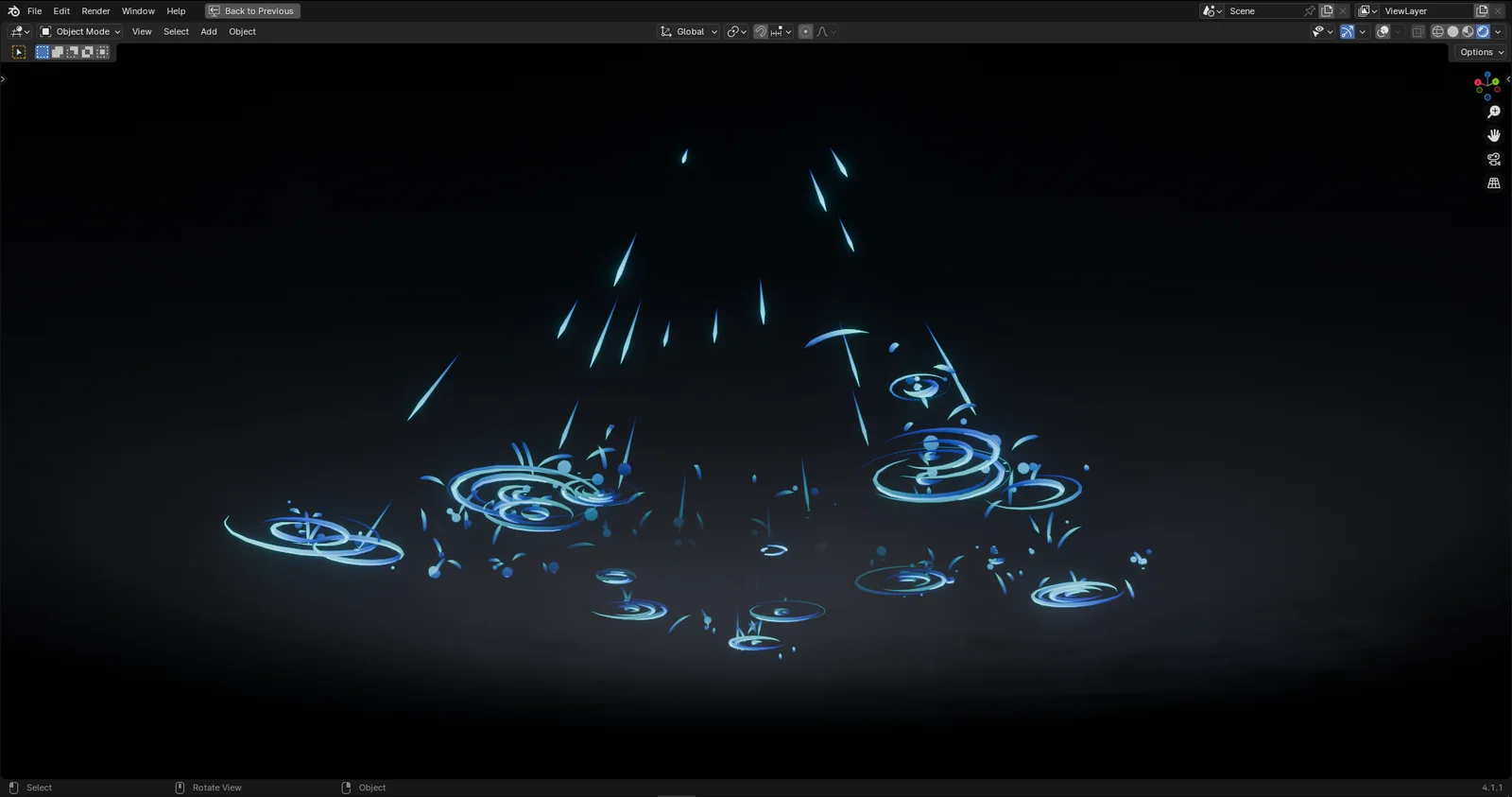Toggle viewport overlays
This screenshot has width=1512, height=797.
point(1383,32)
